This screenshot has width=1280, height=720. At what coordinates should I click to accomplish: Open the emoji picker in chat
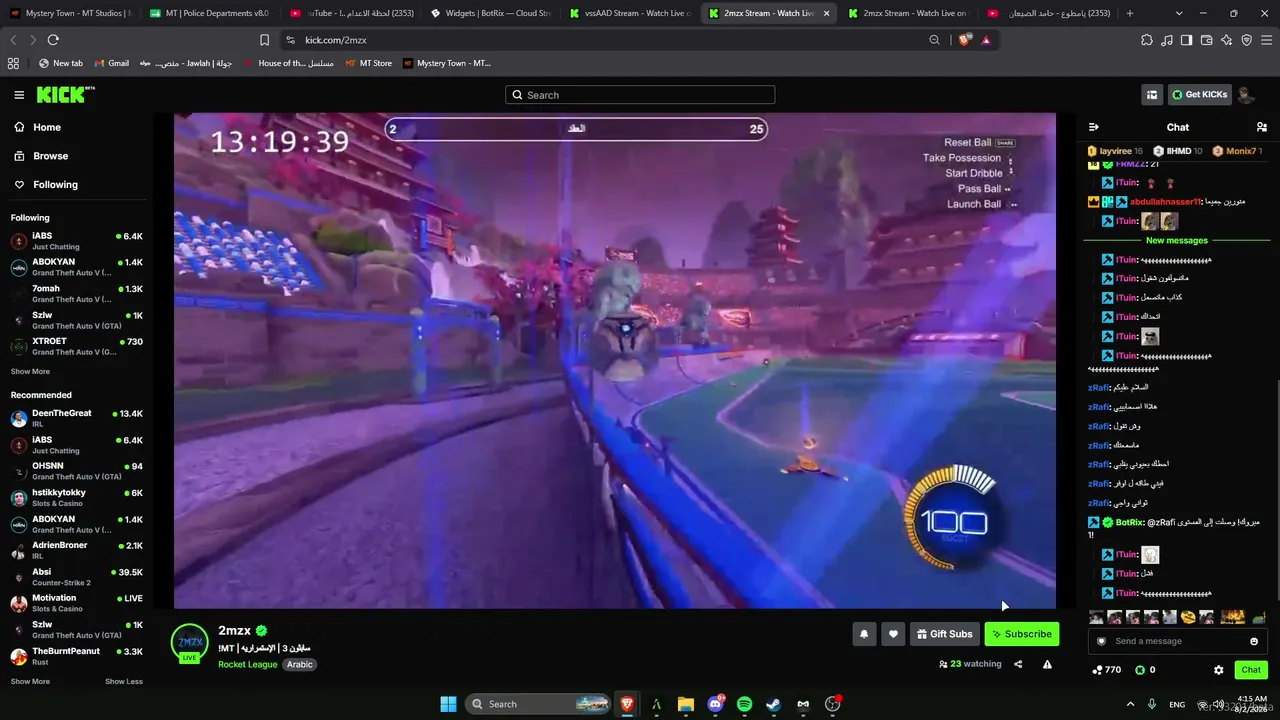click(1254, 641)
